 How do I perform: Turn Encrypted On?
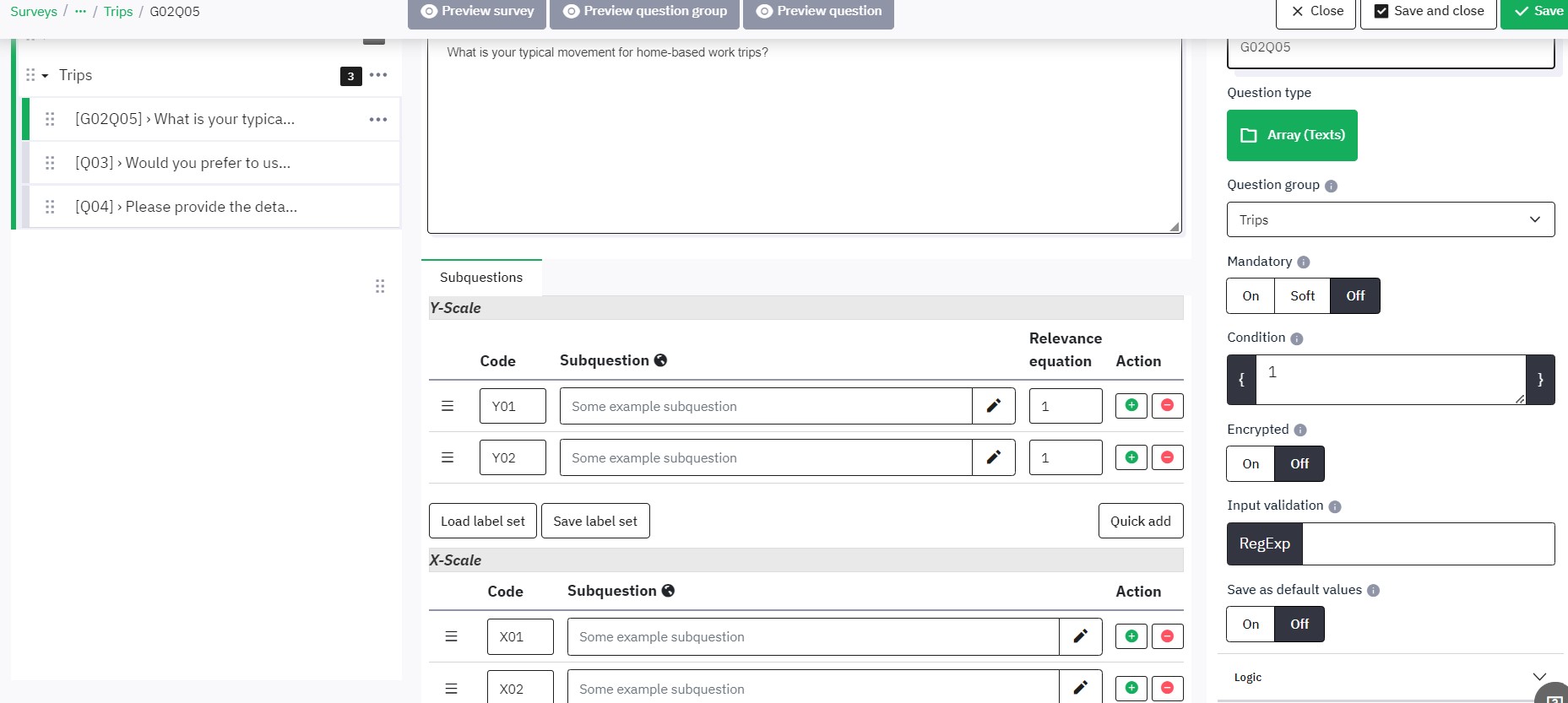coord(1251,464)
